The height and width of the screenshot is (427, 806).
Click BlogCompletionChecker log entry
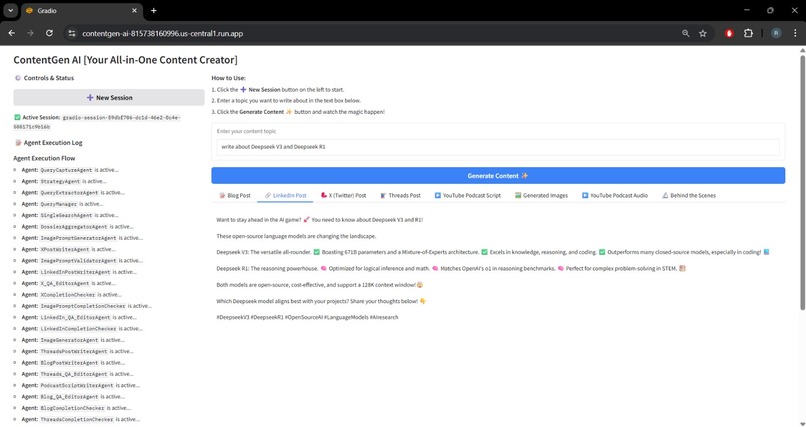(76, 408)
